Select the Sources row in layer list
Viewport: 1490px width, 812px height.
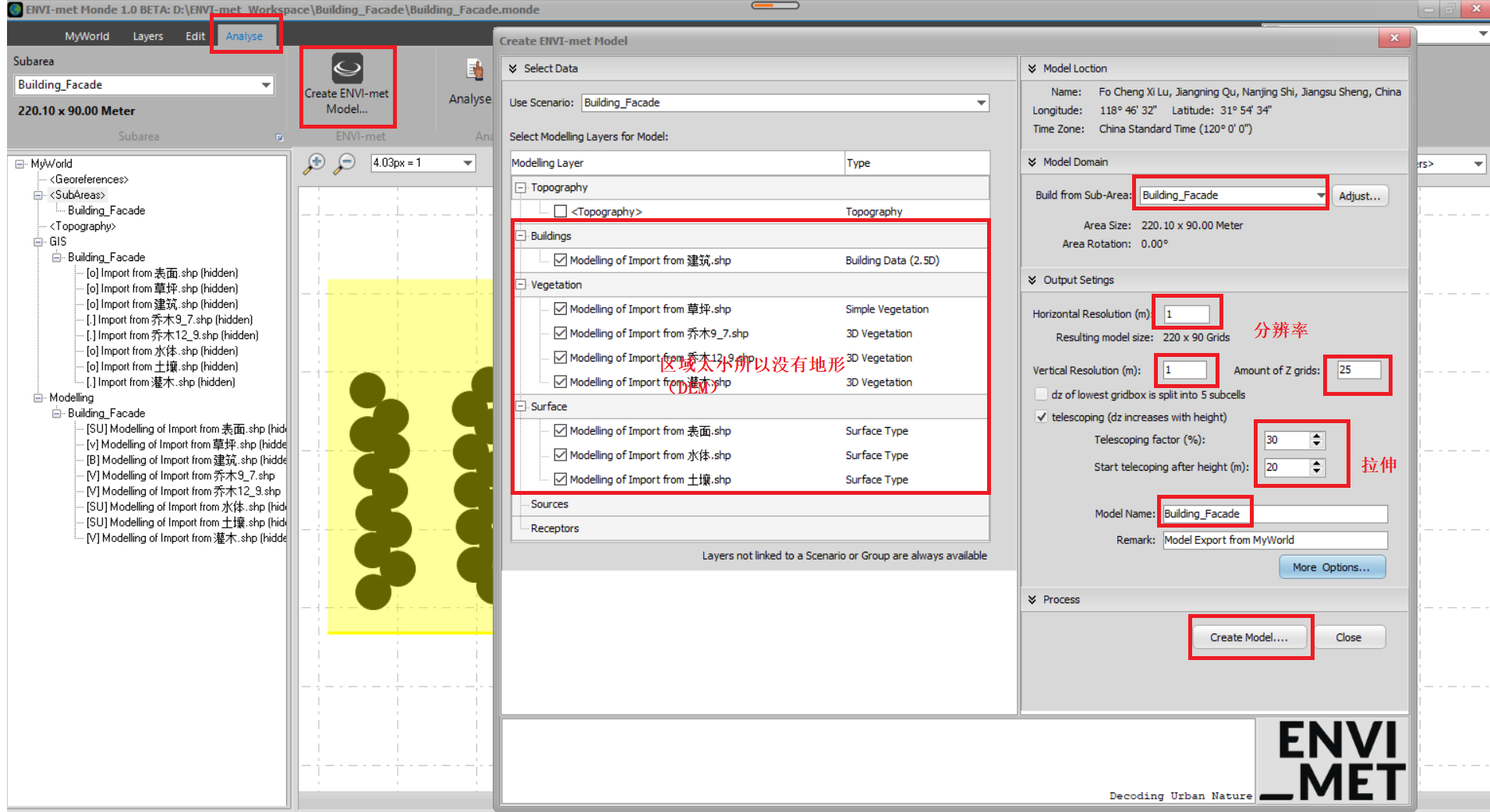pyautogui.click(x=750, y=504)
